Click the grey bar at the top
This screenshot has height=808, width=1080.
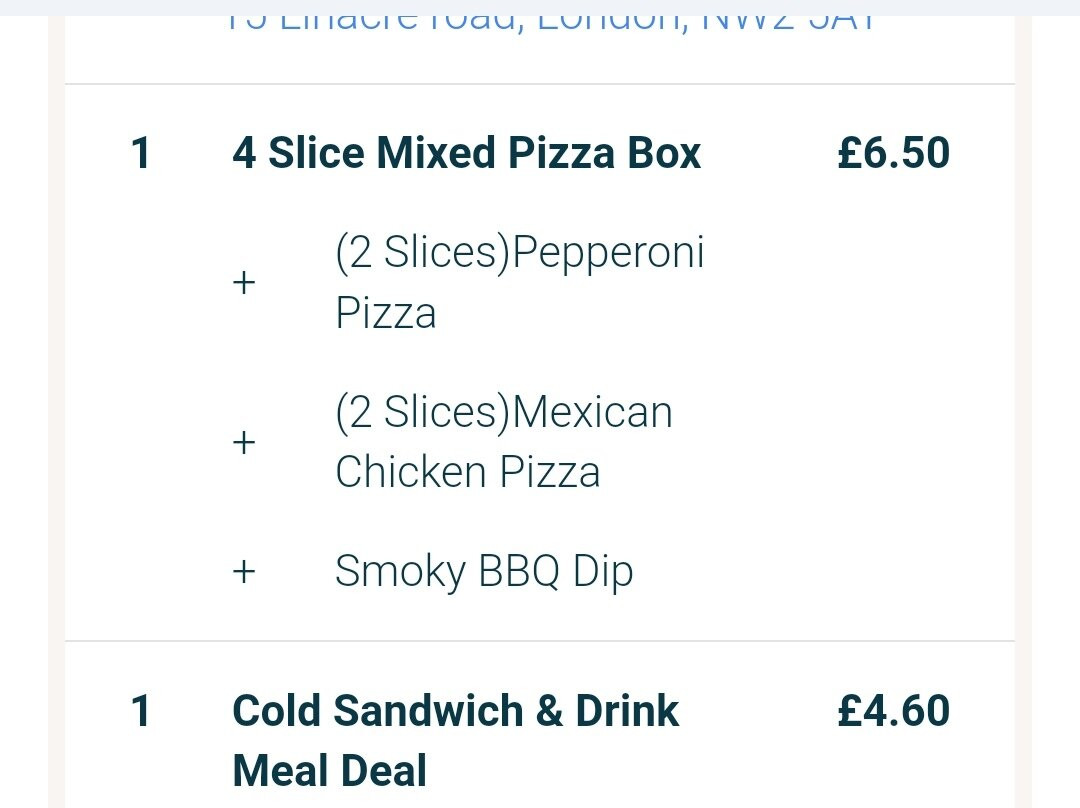click(540, 8)
